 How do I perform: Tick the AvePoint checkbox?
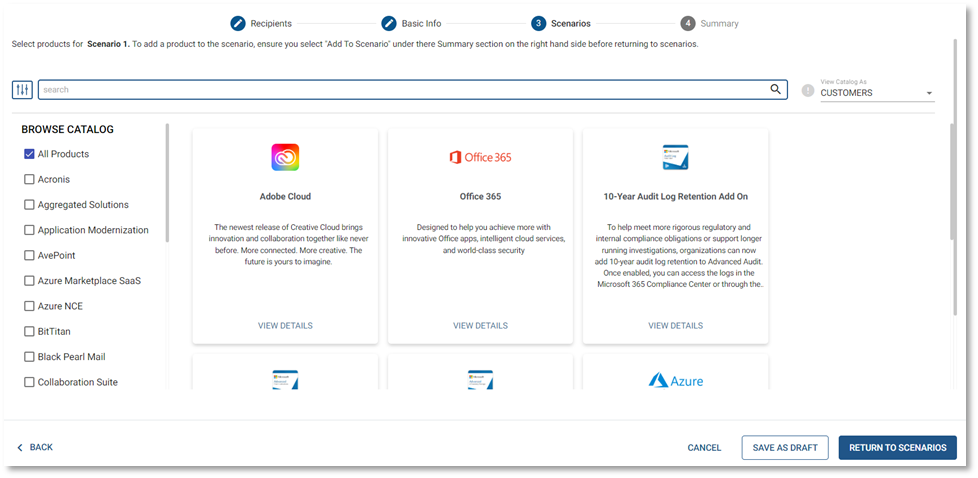click(29, 256)
